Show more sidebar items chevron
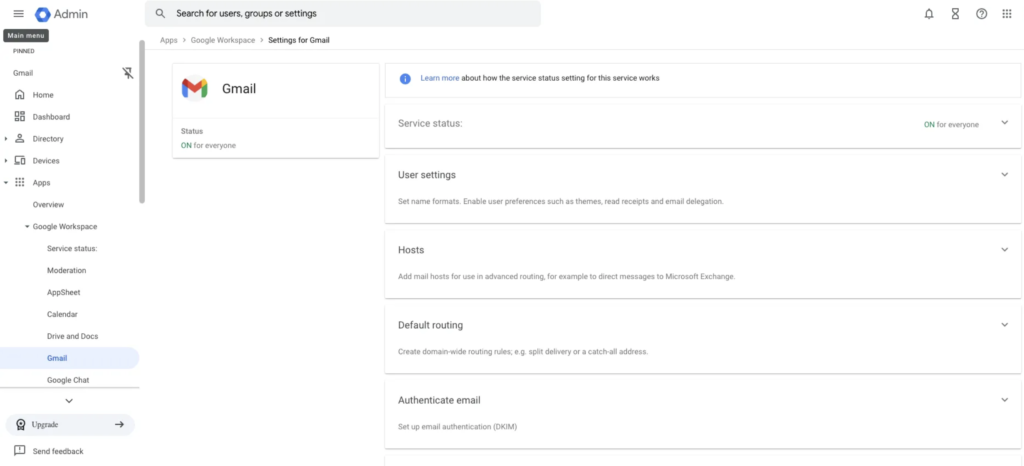The height and width of the screenshot is (466, 1024). 69,401
